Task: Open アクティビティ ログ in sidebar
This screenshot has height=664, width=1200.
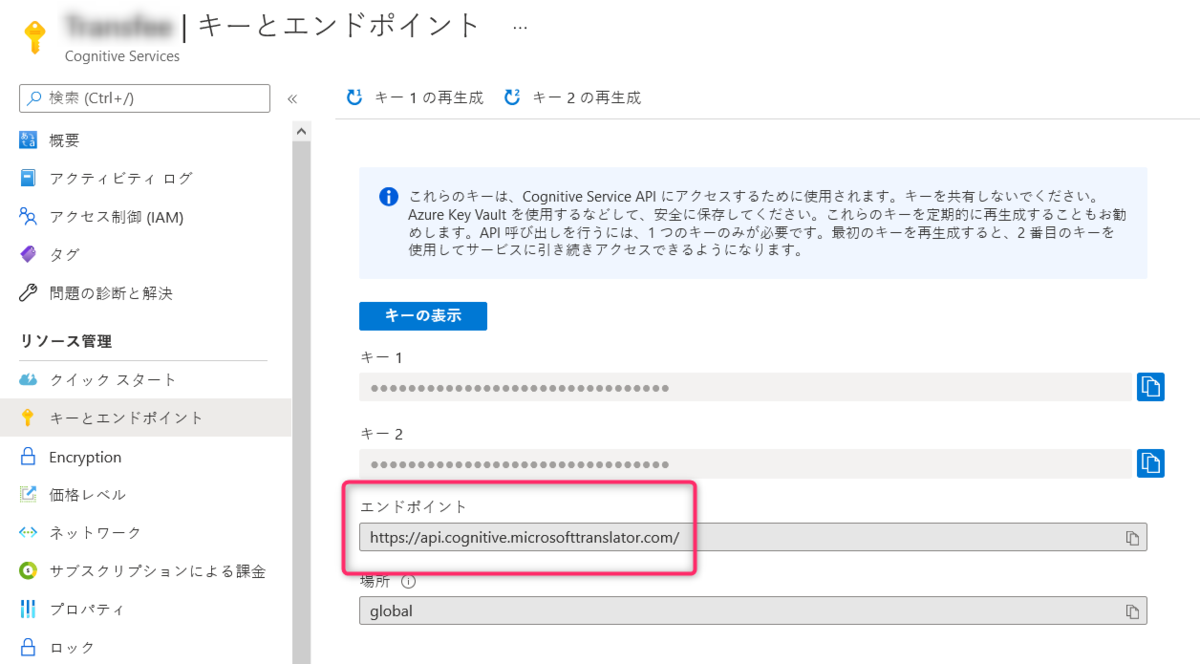Action: [x=120, y=178]
